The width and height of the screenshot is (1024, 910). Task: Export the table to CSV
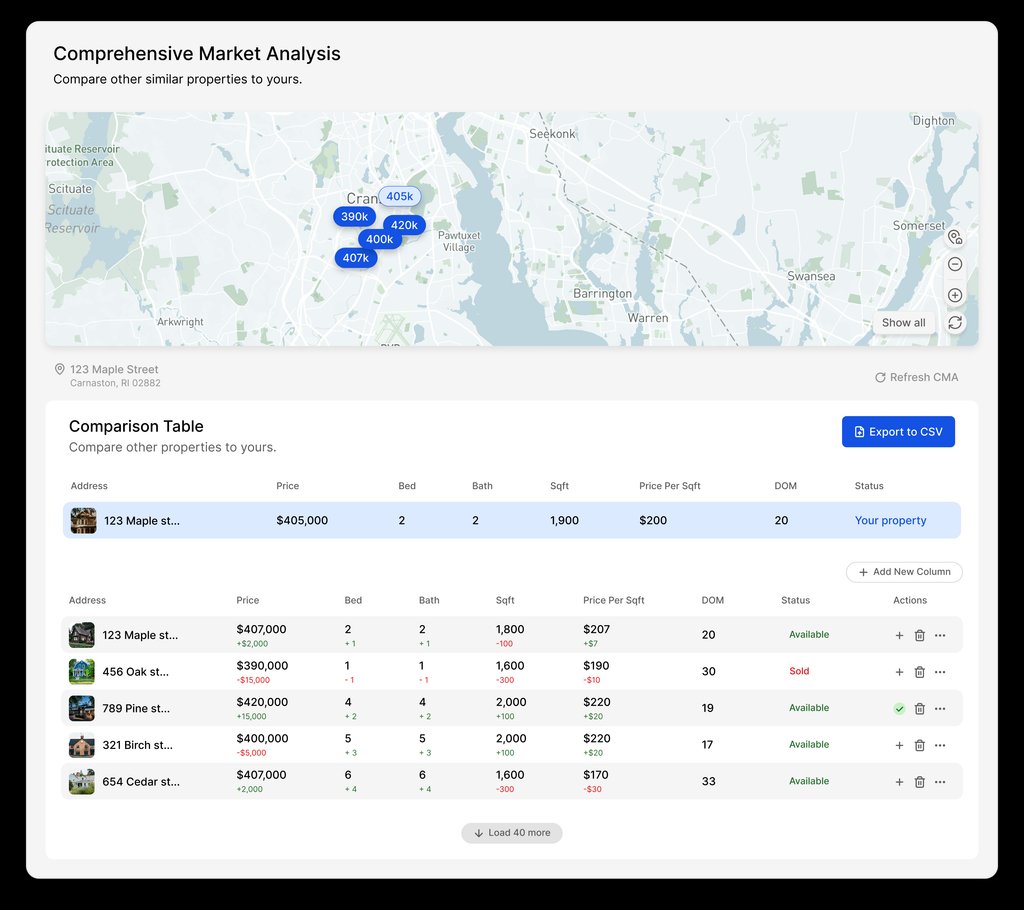(898, 432)
